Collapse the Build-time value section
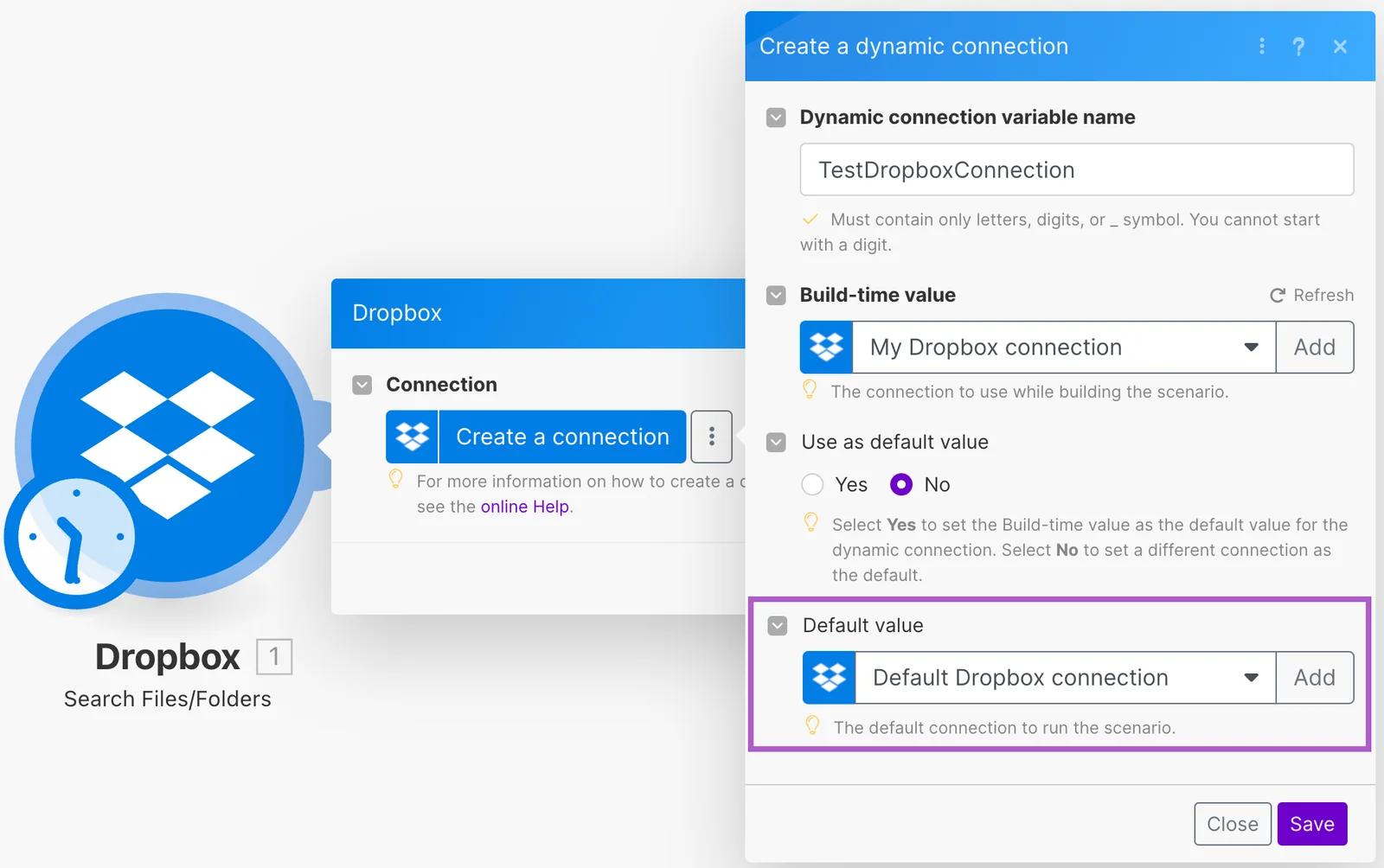This screenshot has height=868, width=1384. (776, 296)
